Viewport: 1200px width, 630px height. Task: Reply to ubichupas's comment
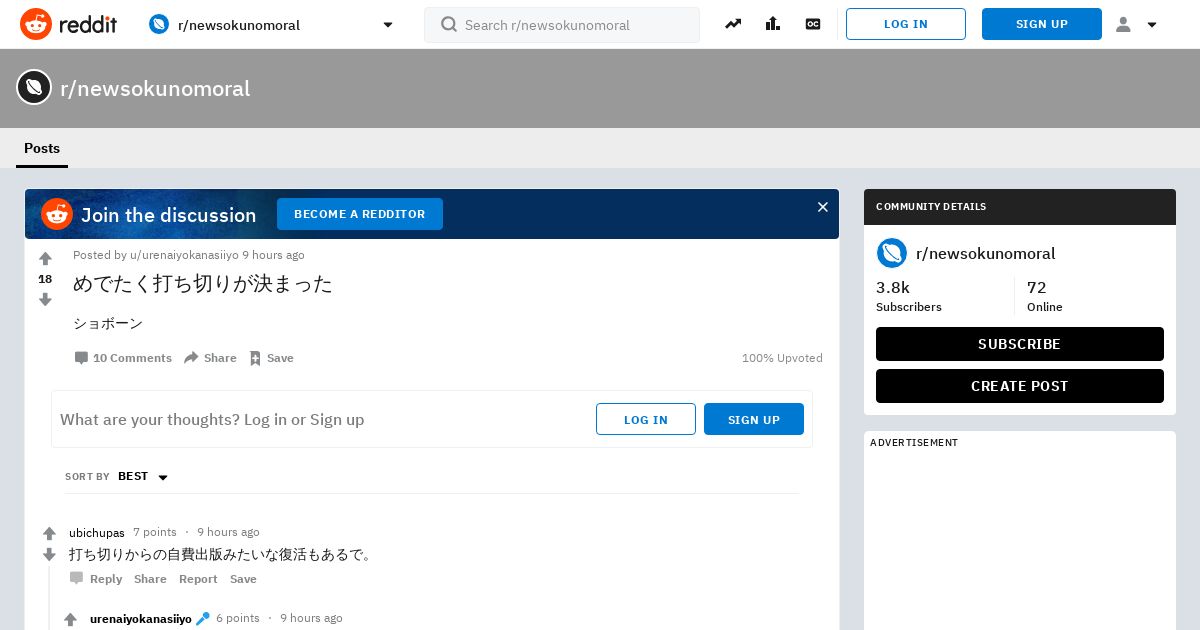point(96,579)
